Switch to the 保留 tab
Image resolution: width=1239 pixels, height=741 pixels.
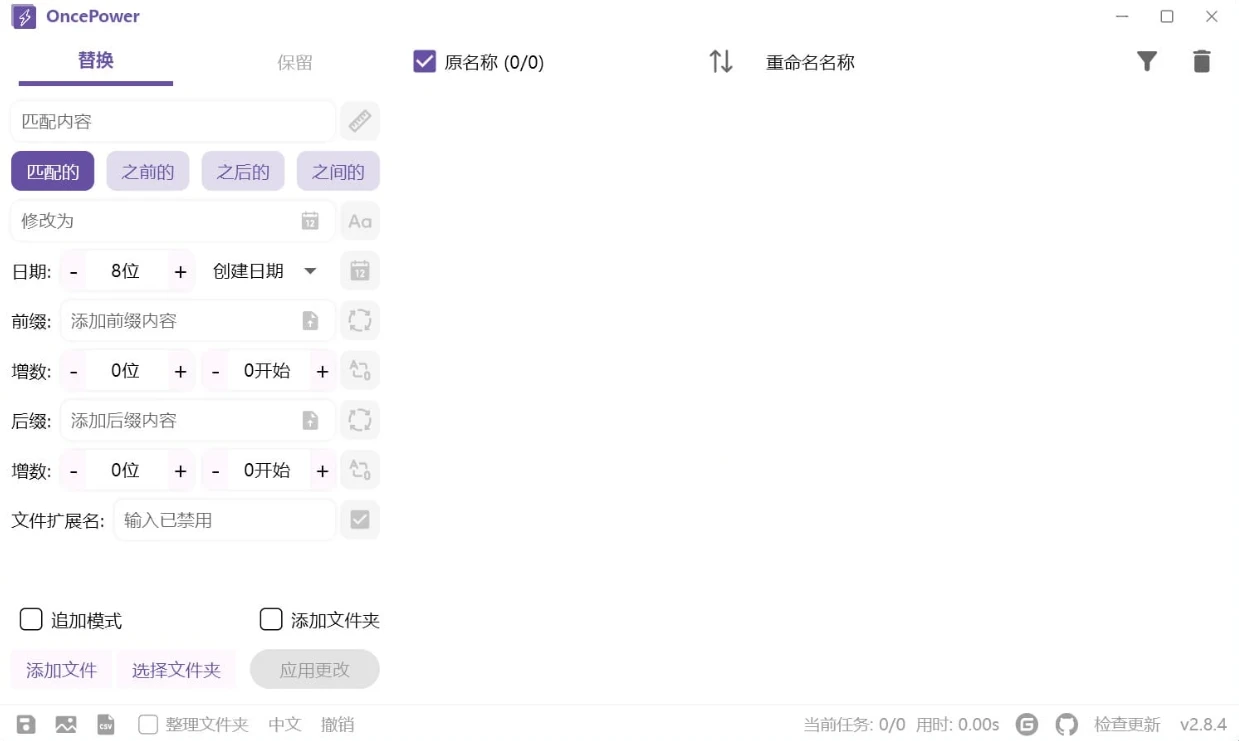pyautogui.click(x=294, y=61)
